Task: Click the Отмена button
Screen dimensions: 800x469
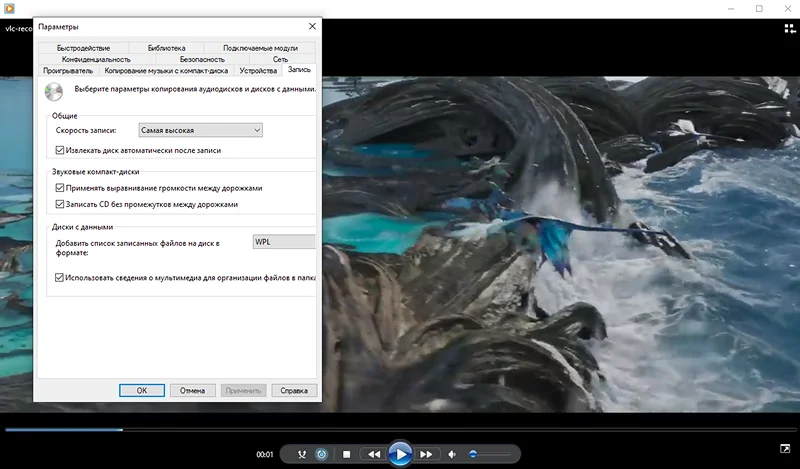Action: [192, 390]
